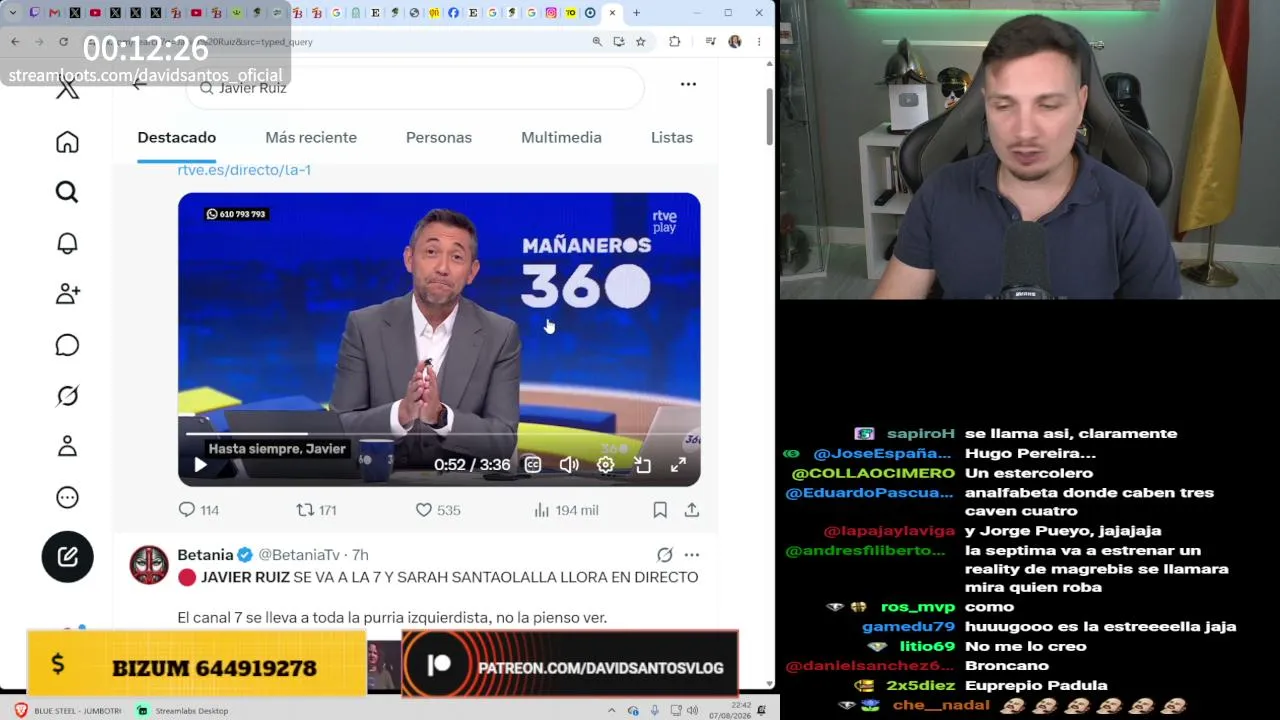This screenshot has height=720, width=1280.
Task: Toggle closed captions on the video
Action: pos(533,465)
